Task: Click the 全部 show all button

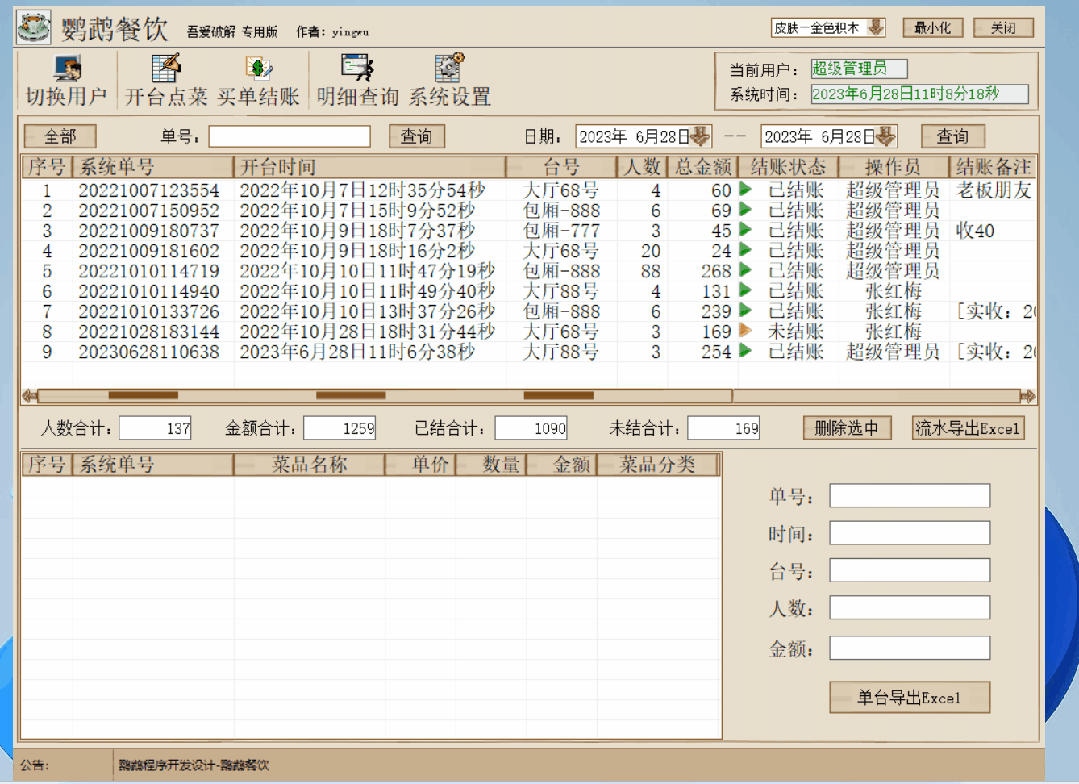Action: [x=60, y=136]
